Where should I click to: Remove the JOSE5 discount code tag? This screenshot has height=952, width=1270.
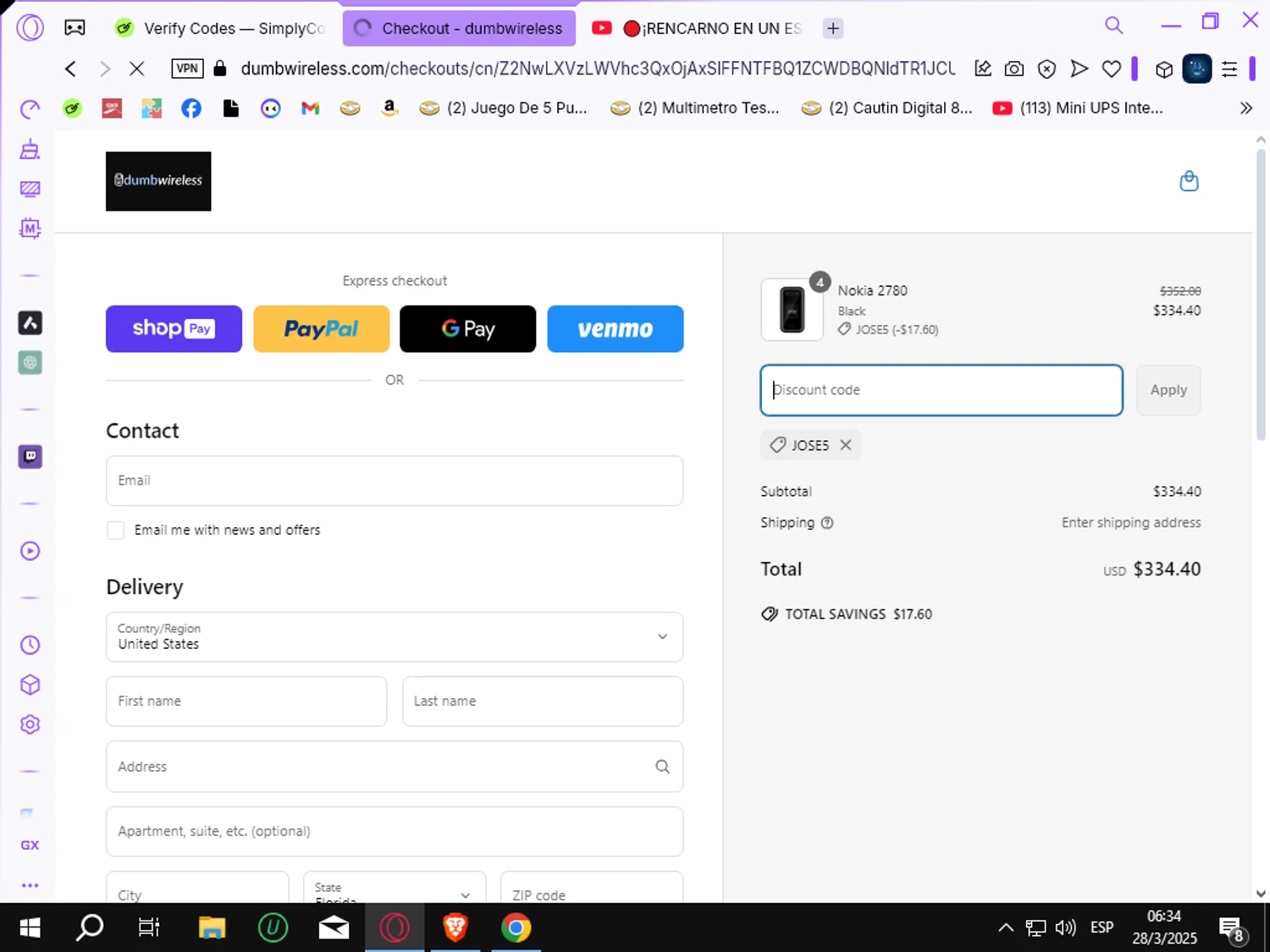click(x=845, y=445)
